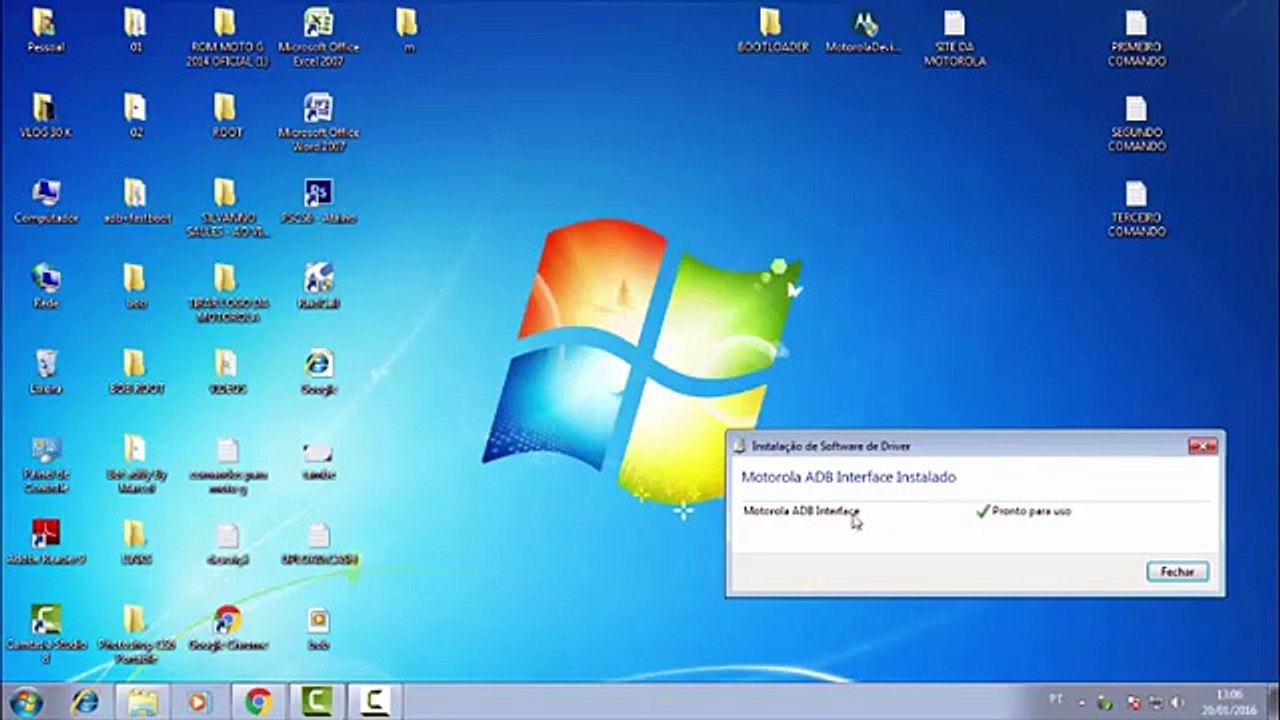
Task: Select the MotorolaDevice installer icon
Action: 864,31
